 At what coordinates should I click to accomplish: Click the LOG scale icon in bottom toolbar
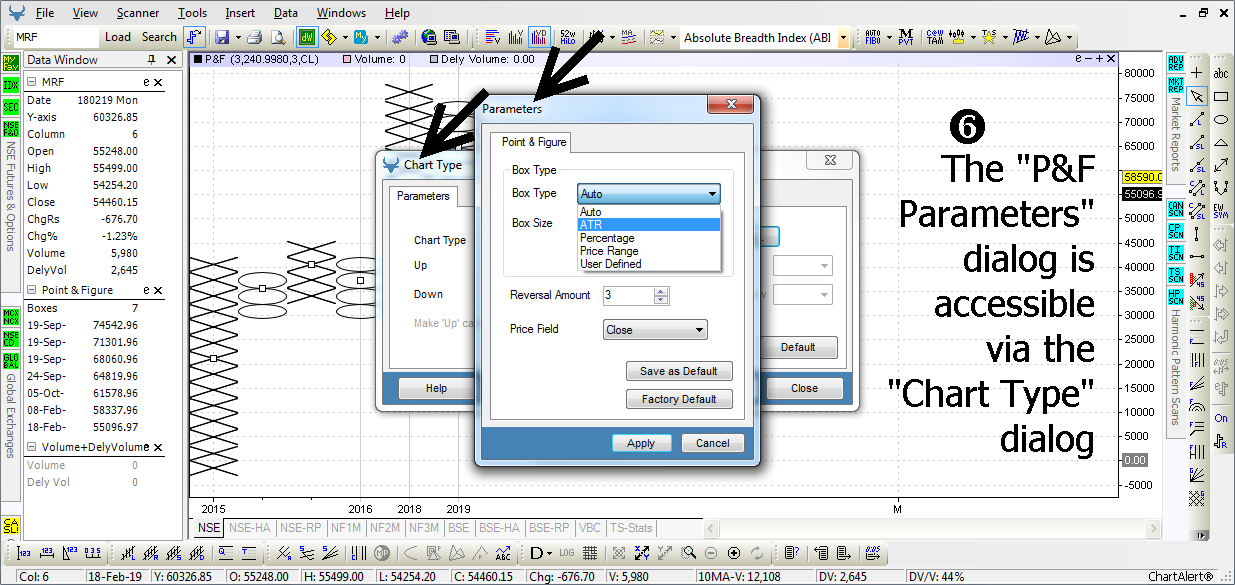[x=567, y=552]
